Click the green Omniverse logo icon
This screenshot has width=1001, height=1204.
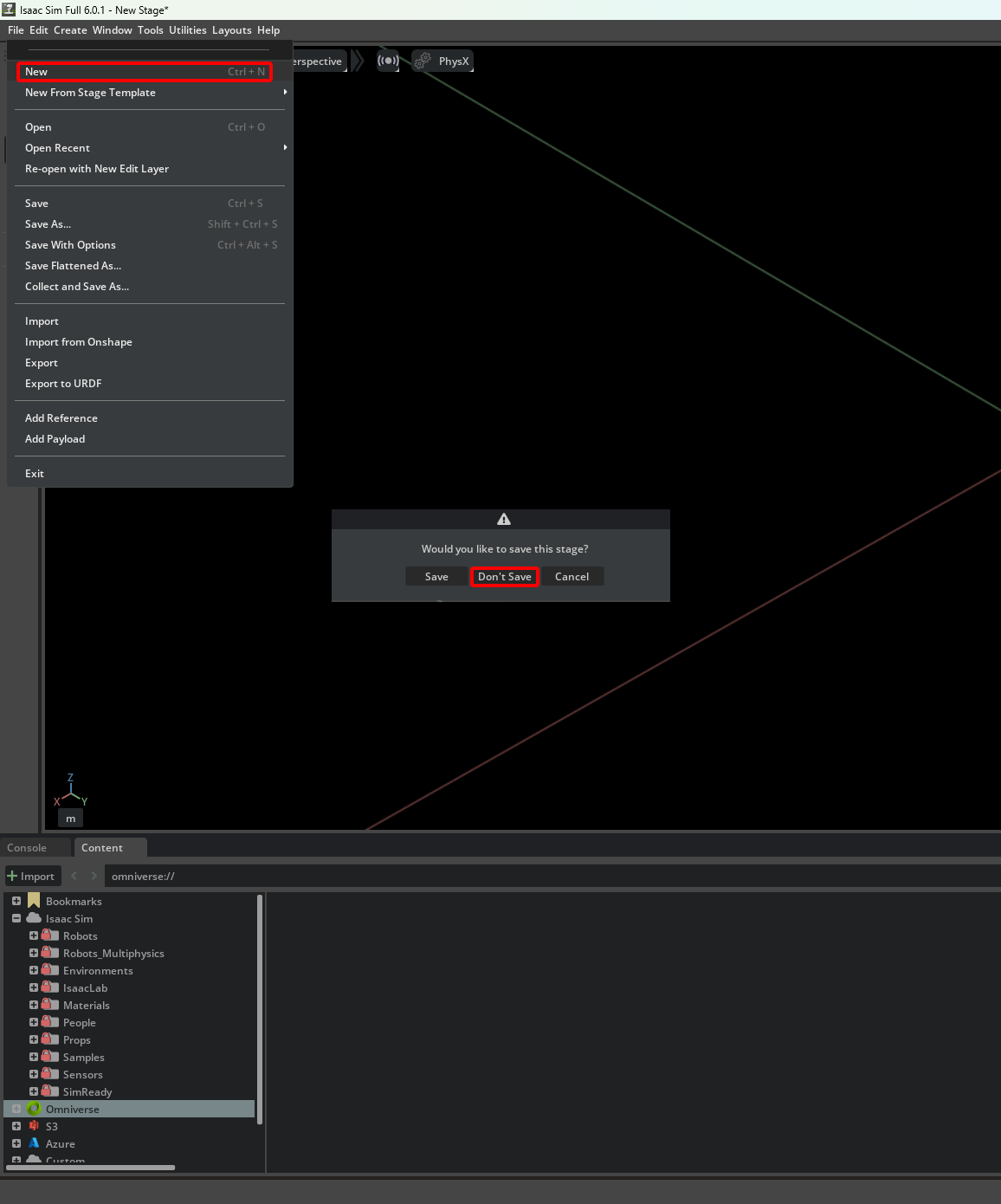34,1109
